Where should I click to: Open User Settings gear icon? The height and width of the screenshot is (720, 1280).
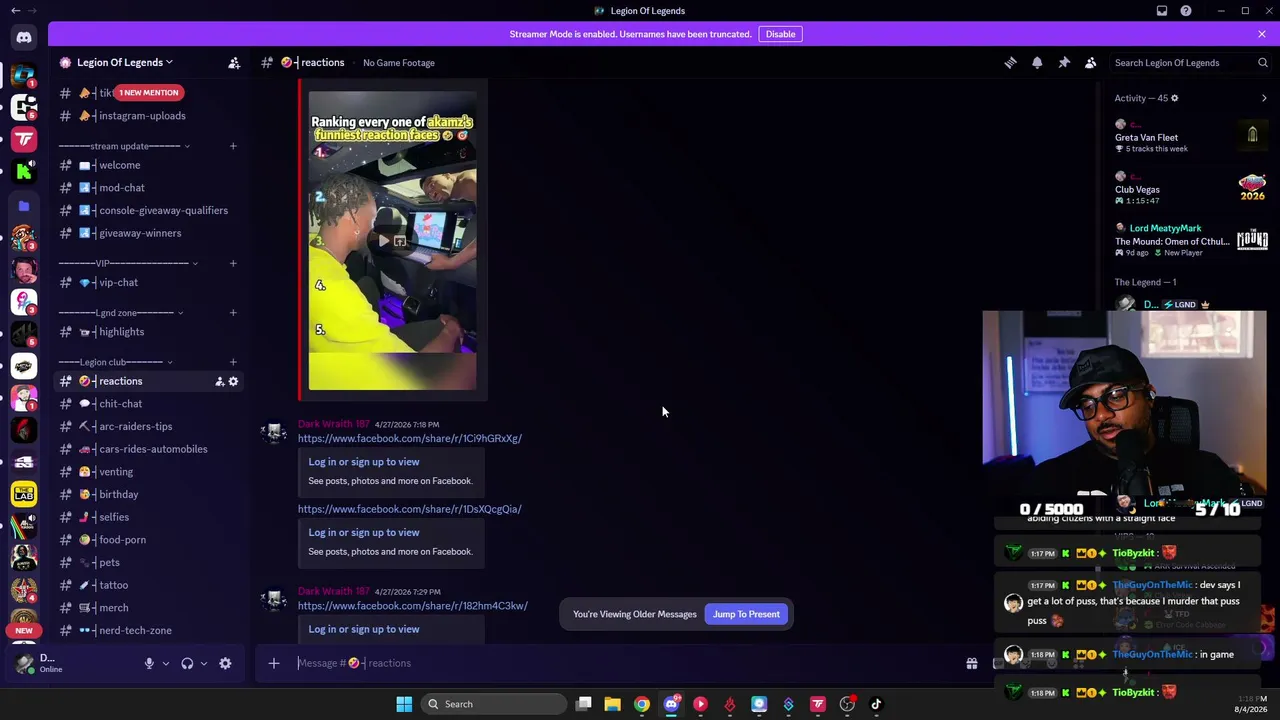tap(225, 663)
